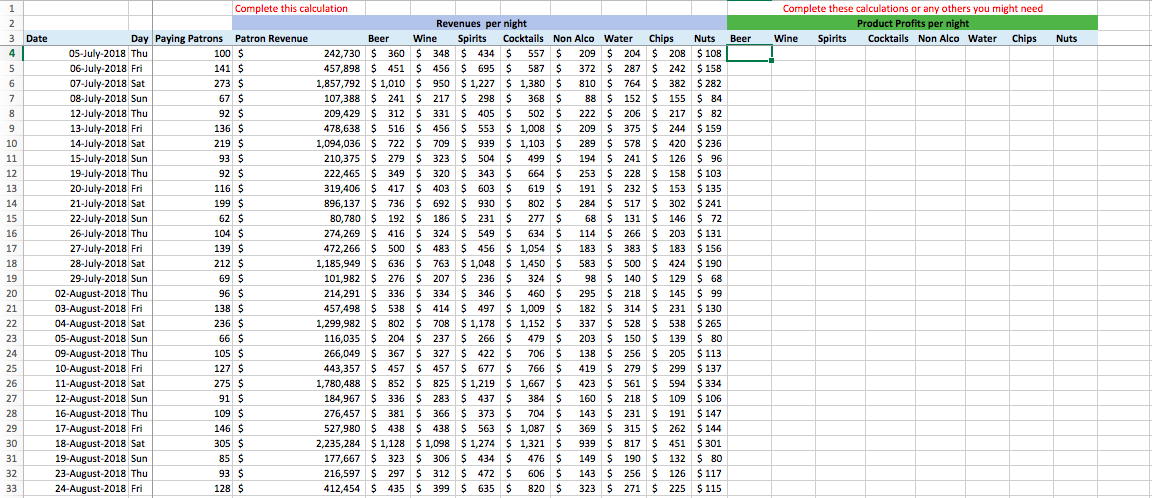
Task: Select the Patron Revenue header cell
Action: 298,38
